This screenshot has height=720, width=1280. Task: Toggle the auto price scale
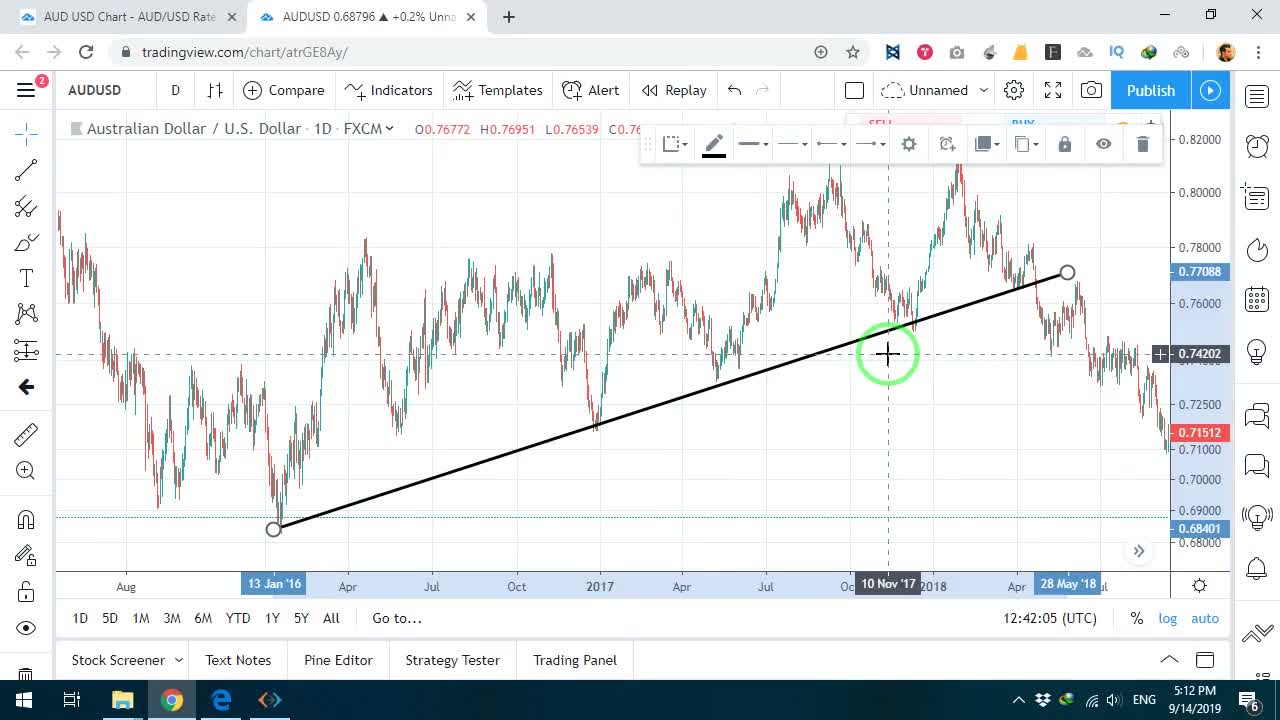pos(1205,618)
